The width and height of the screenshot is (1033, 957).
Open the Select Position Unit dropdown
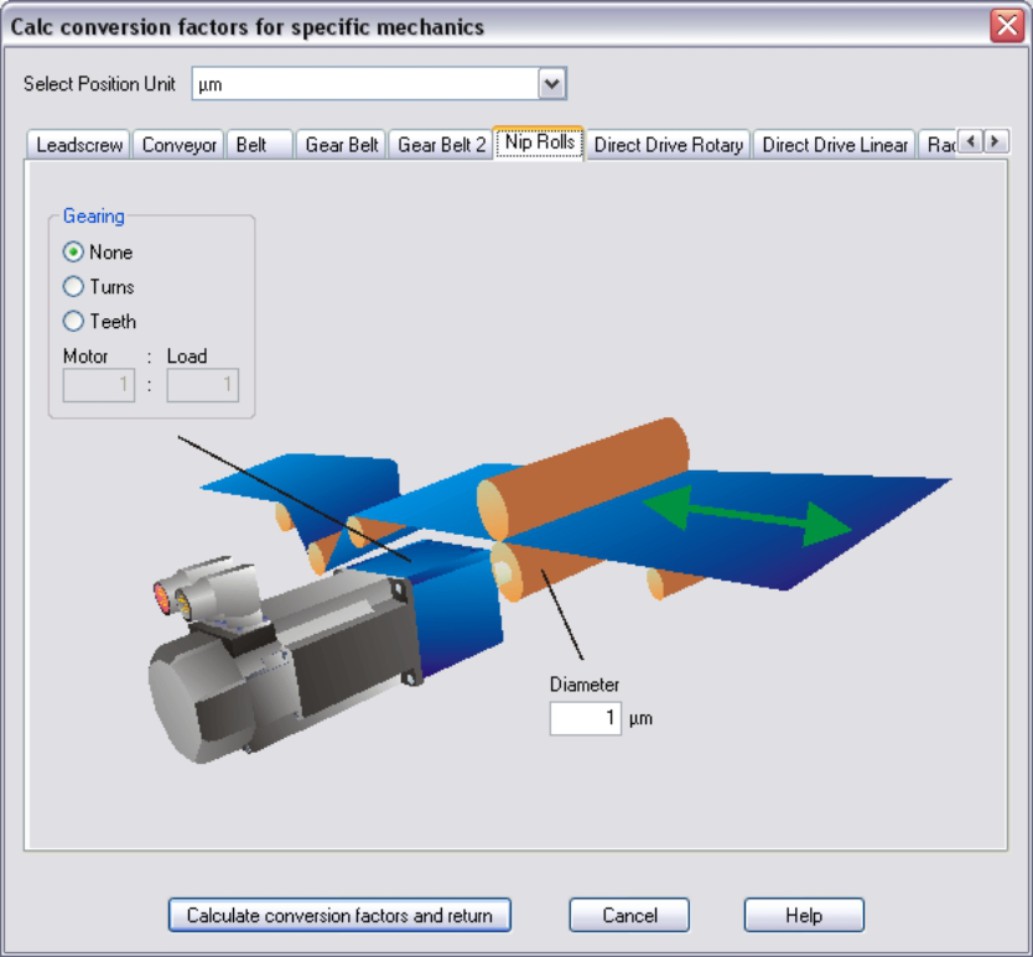[552, 85]
